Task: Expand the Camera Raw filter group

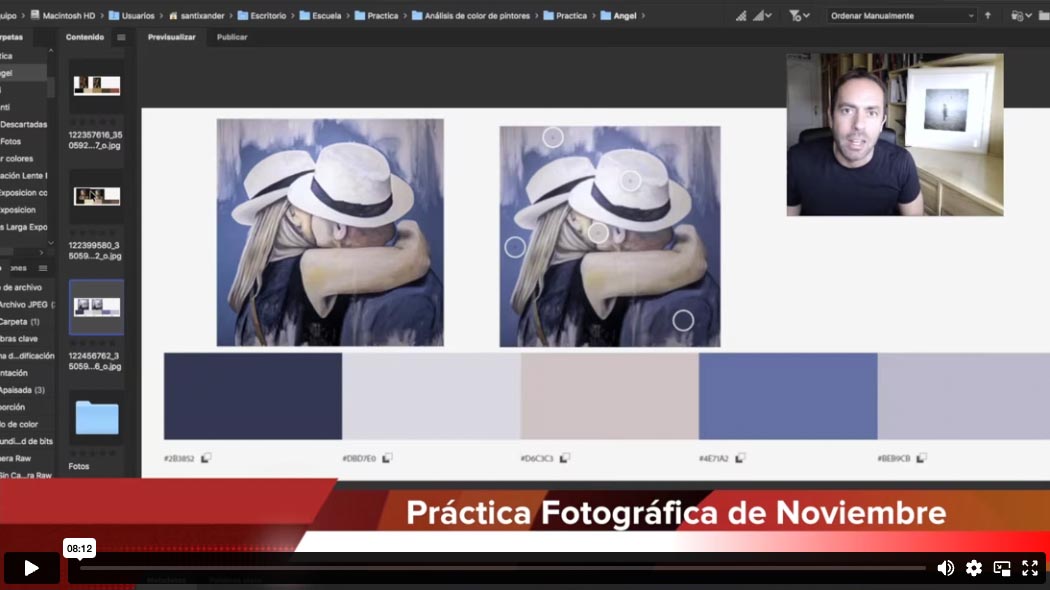Action: coord(15,459)
